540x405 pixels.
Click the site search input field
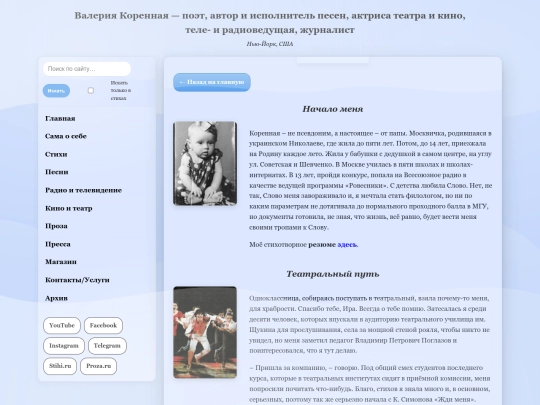87,69
